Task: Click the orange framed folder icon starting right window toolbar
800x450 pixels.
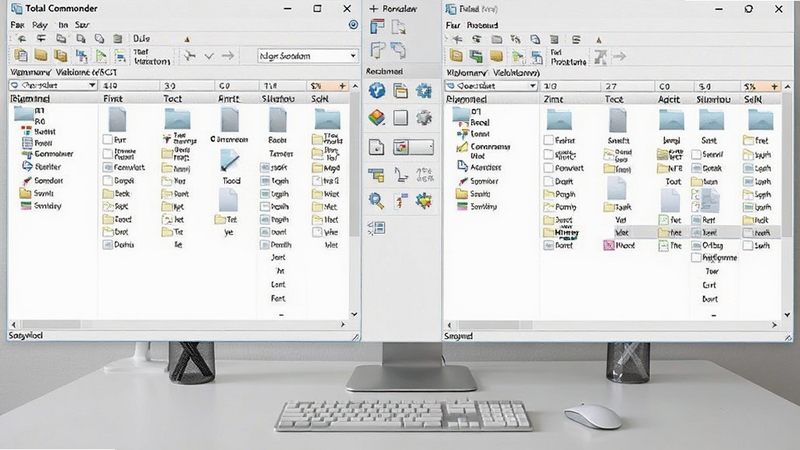Action: 456,56
